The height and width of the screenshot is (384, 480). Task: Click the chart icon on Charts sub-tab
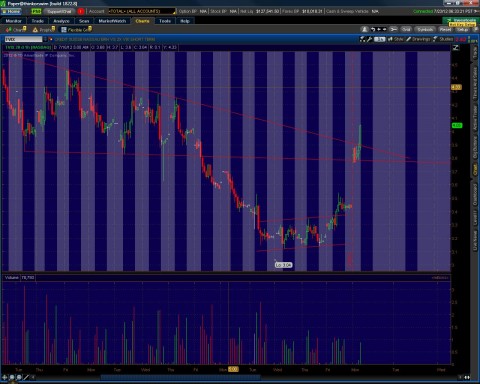8,30
